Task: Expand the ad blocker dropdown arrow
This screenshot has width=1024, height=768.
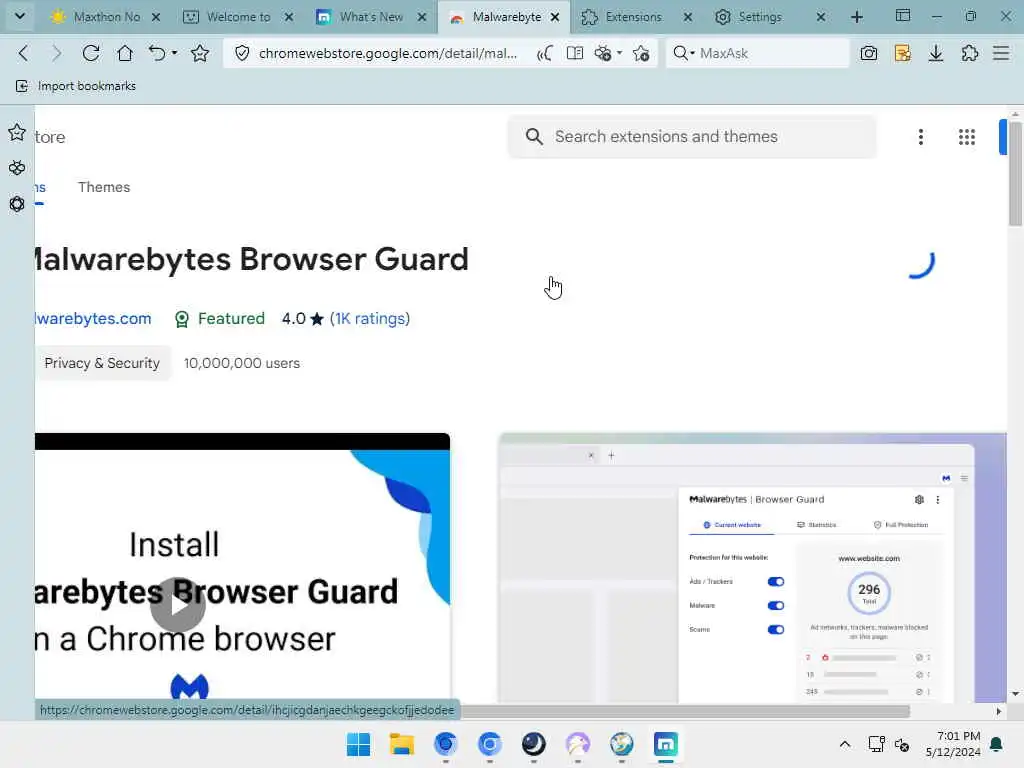Action: 619,53
